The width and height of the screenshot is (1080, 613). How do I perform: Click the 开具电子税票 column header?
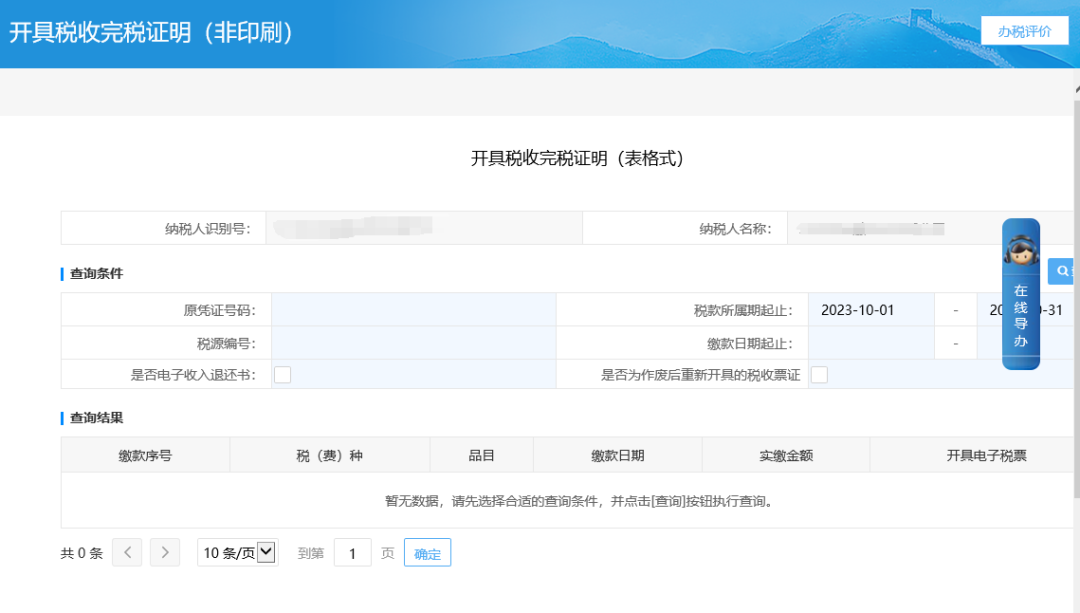point(986,455)
